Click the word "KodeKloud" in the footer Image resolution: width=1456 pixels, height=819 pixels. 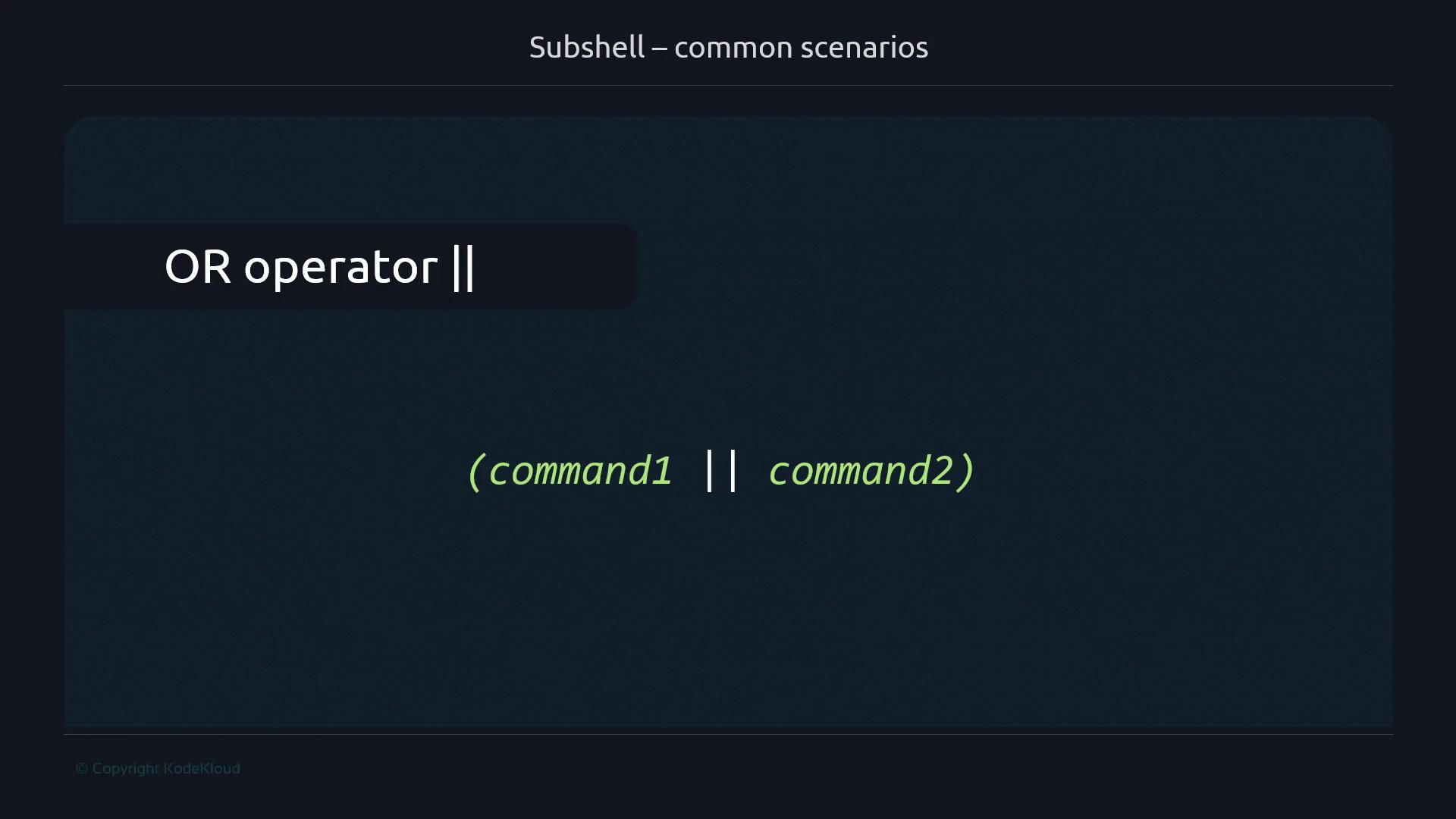(x=202, y=768)
